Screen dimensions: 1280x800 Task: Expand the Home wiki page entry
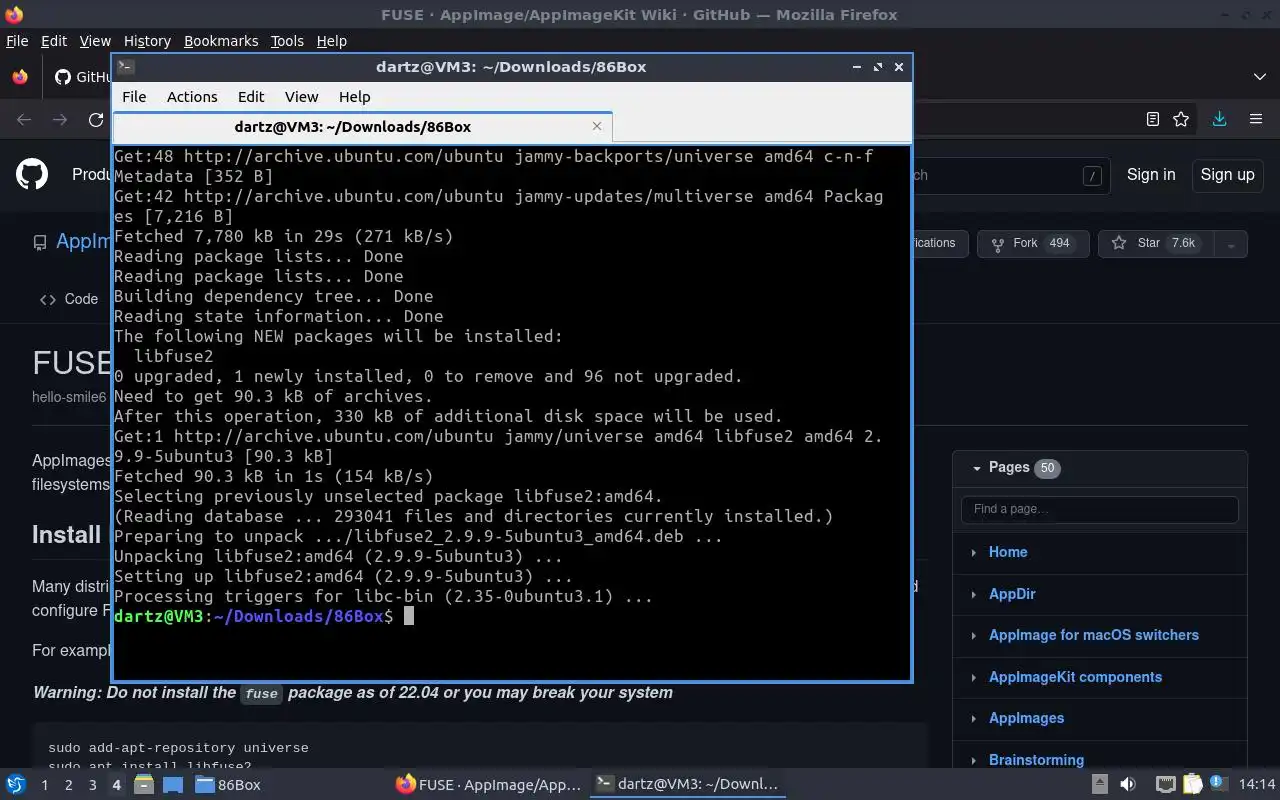coord(973,552)
